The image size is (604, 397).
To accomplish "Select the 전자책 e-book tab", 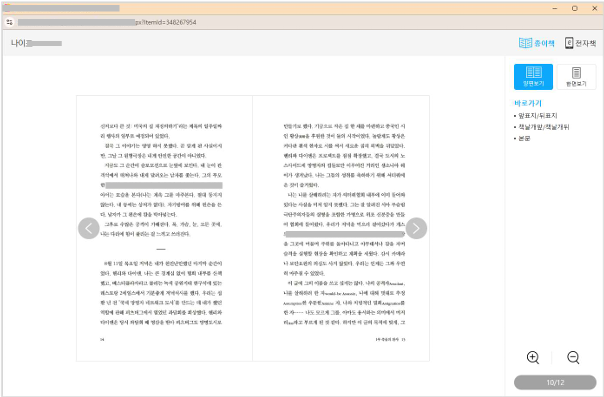I will [581, 43].
